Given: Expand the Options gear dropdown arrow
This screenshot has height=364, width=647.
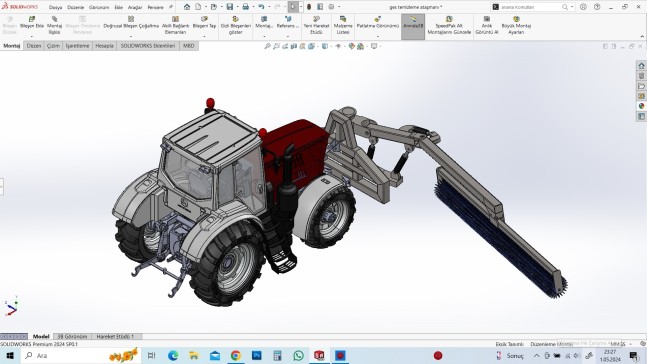Looking at the screenshot, I should click(x=339, y=7).
